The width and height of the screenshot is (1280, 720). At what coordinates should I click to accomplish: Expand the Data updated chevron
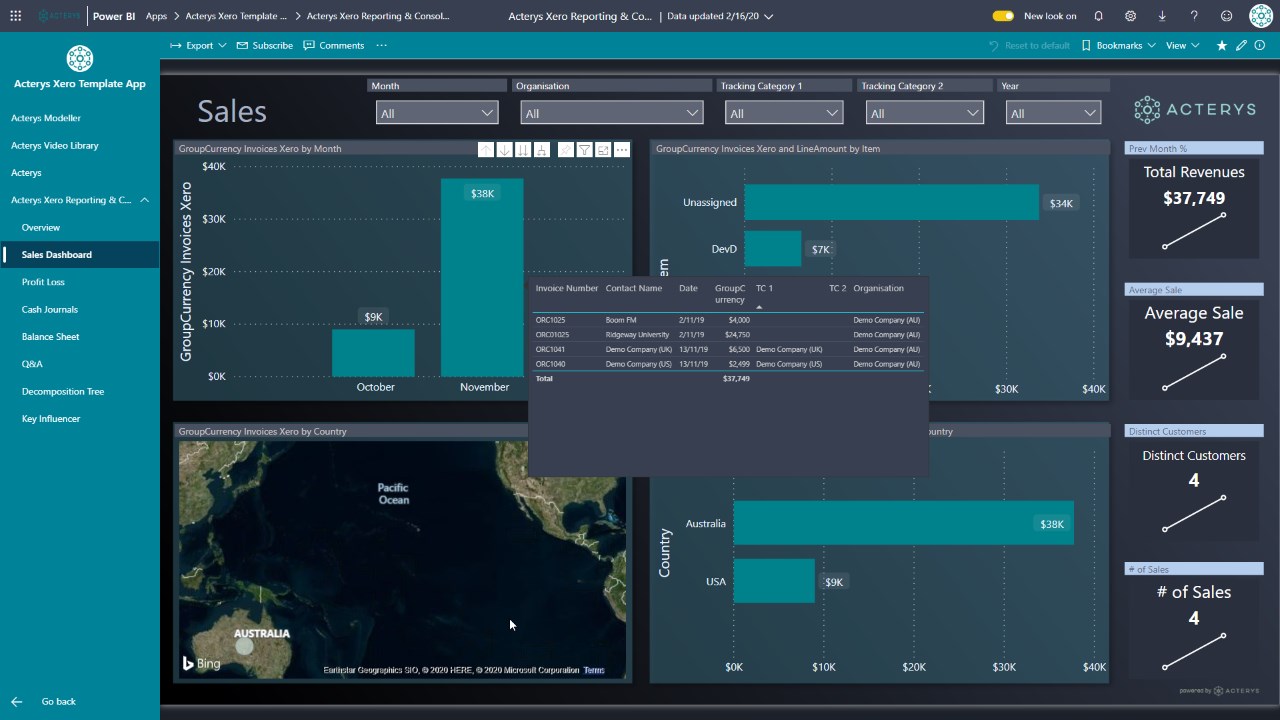pos(768,16)
